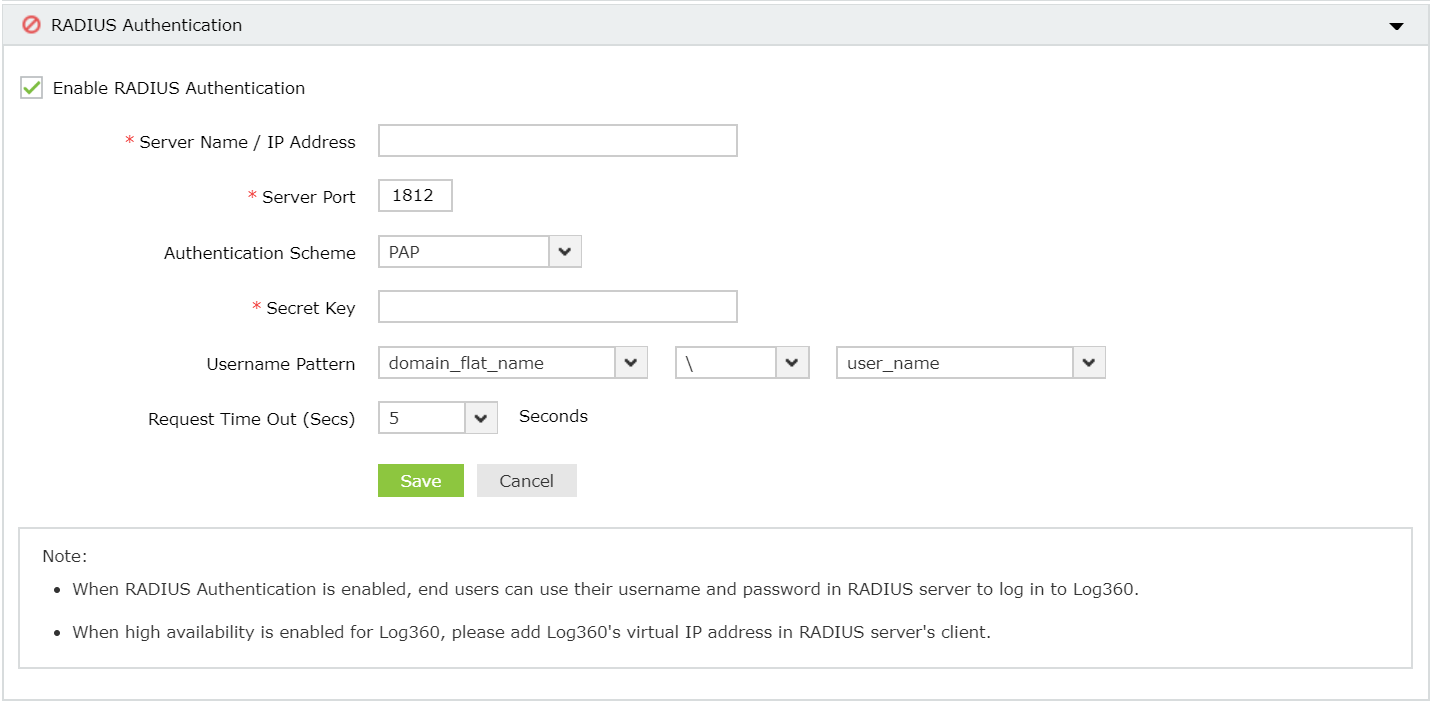Click the RADIUS Authentication blocked status icon
Screen dimensions: 1432x702
click(x=29, y=25)
